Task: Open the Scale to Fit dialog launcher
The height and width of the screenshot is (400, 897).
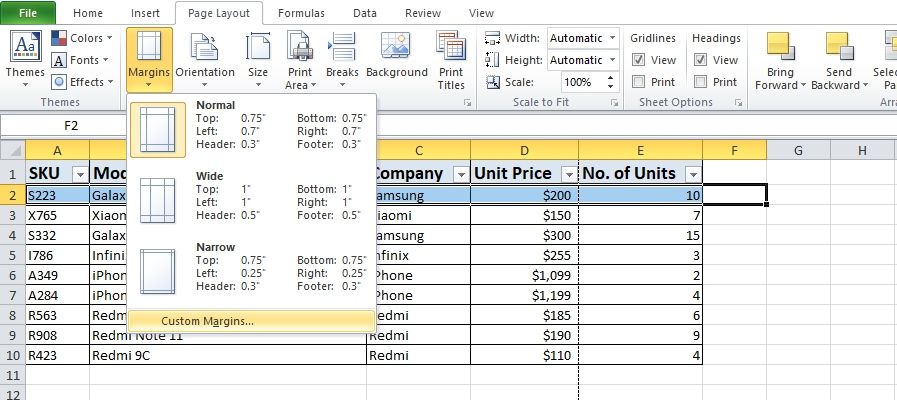Action: [x=614, y=103]
